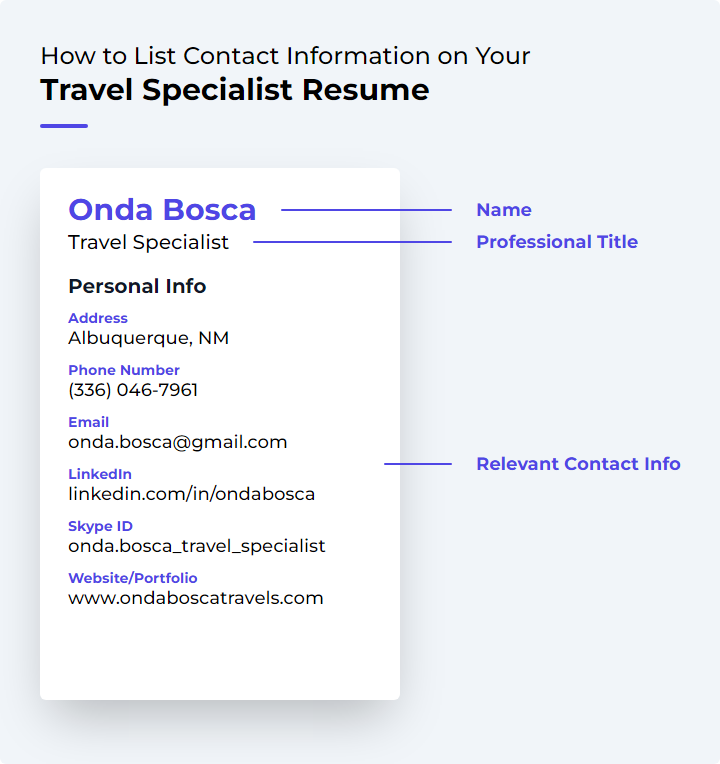Click the Professional Title annotation label
Screen dimensions: 720x764
coord(557,242)
